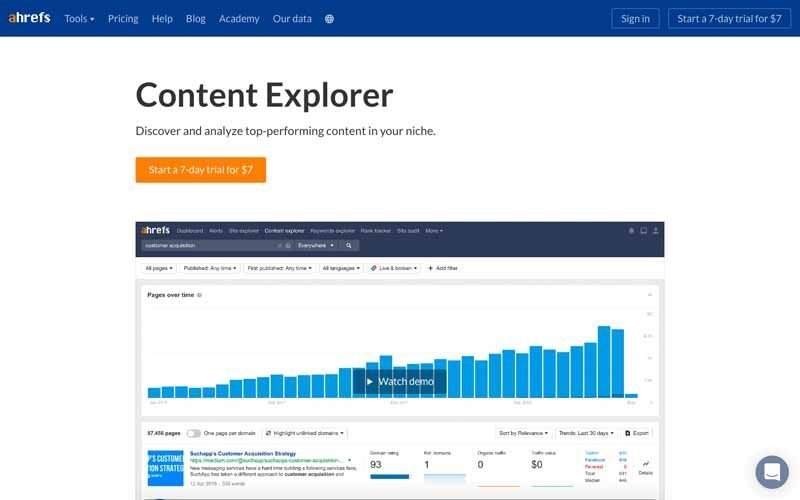Select Site explorer tab in the demo
This screenshot has width=800, height=500.
[x=243, y=231]
